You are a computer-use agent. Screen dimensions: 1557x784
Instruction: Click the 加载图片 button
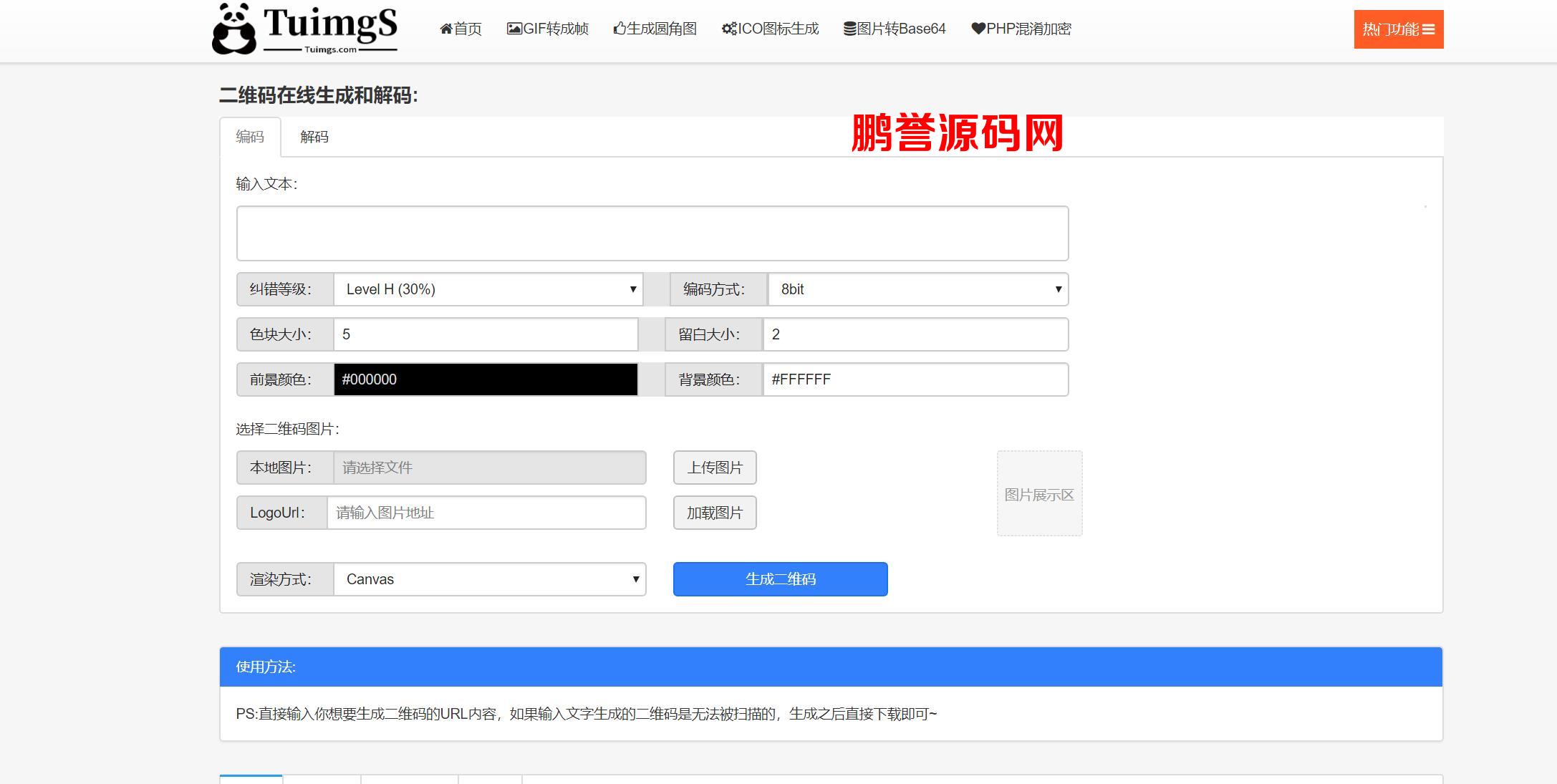[x=715, y=513]
